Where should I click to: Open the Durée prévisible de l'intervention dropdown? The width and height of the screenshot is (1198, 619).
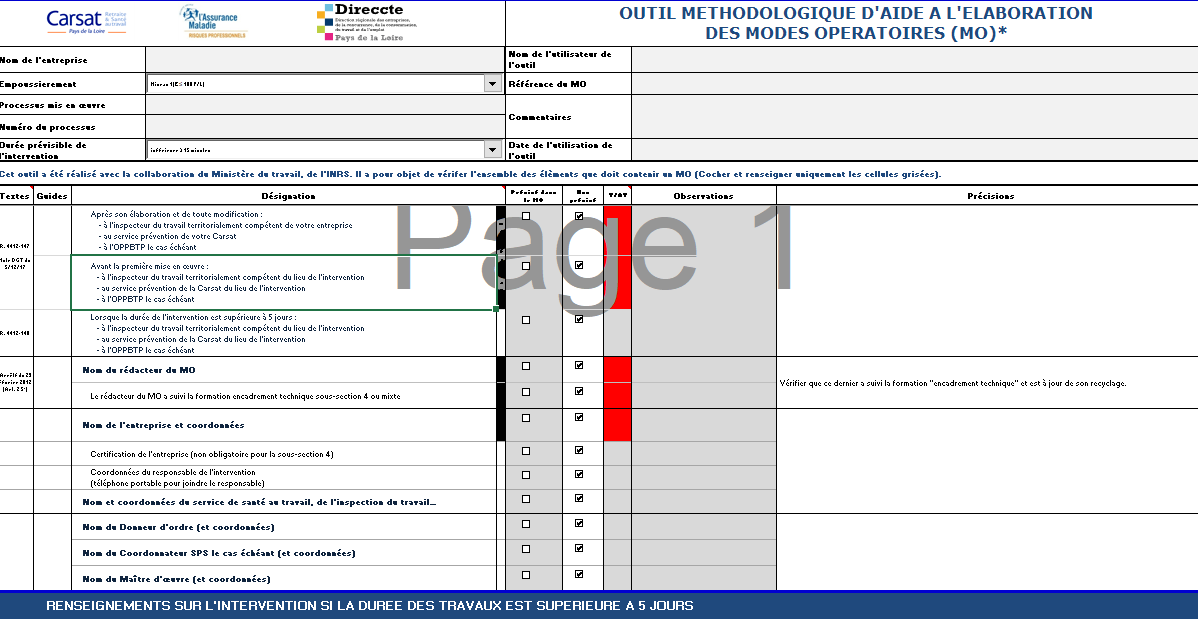(493, 150)
